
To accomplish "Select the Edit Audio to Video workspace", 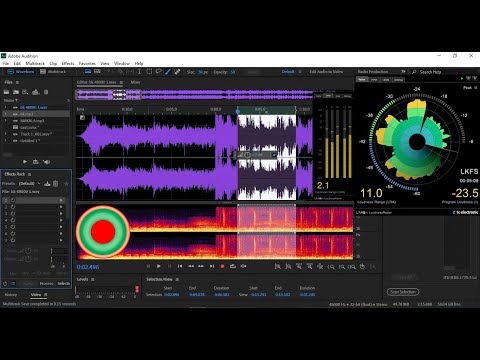I will tap(326, 72).
